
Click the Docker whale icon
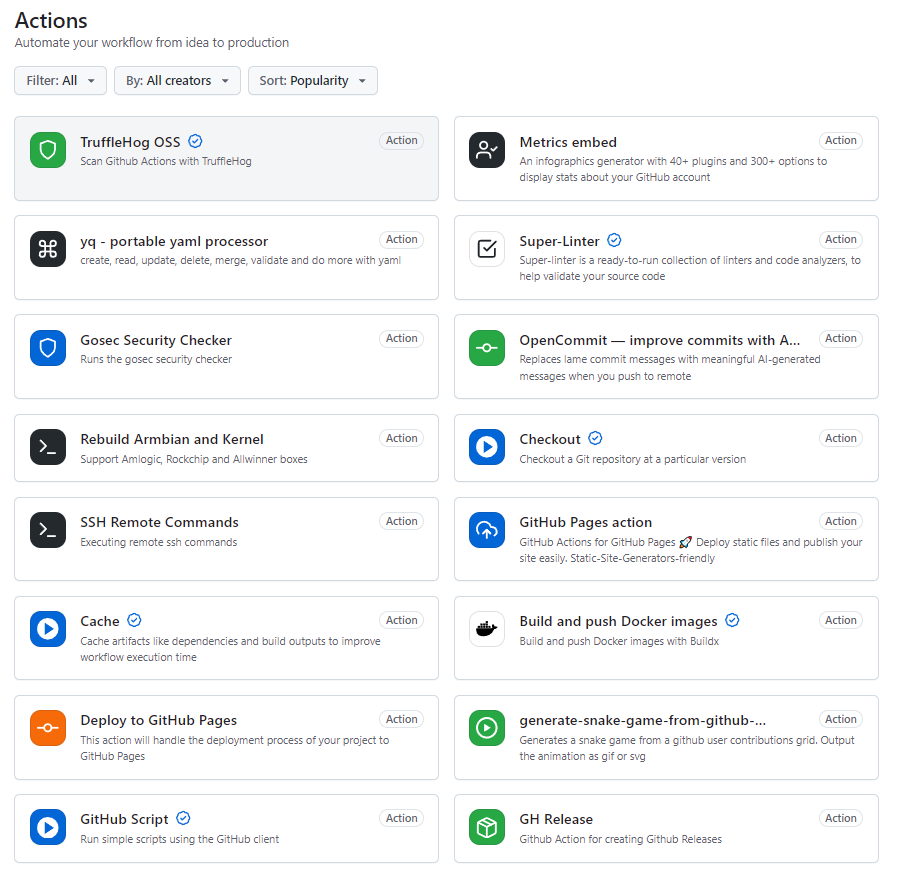(x=487, y=629)
